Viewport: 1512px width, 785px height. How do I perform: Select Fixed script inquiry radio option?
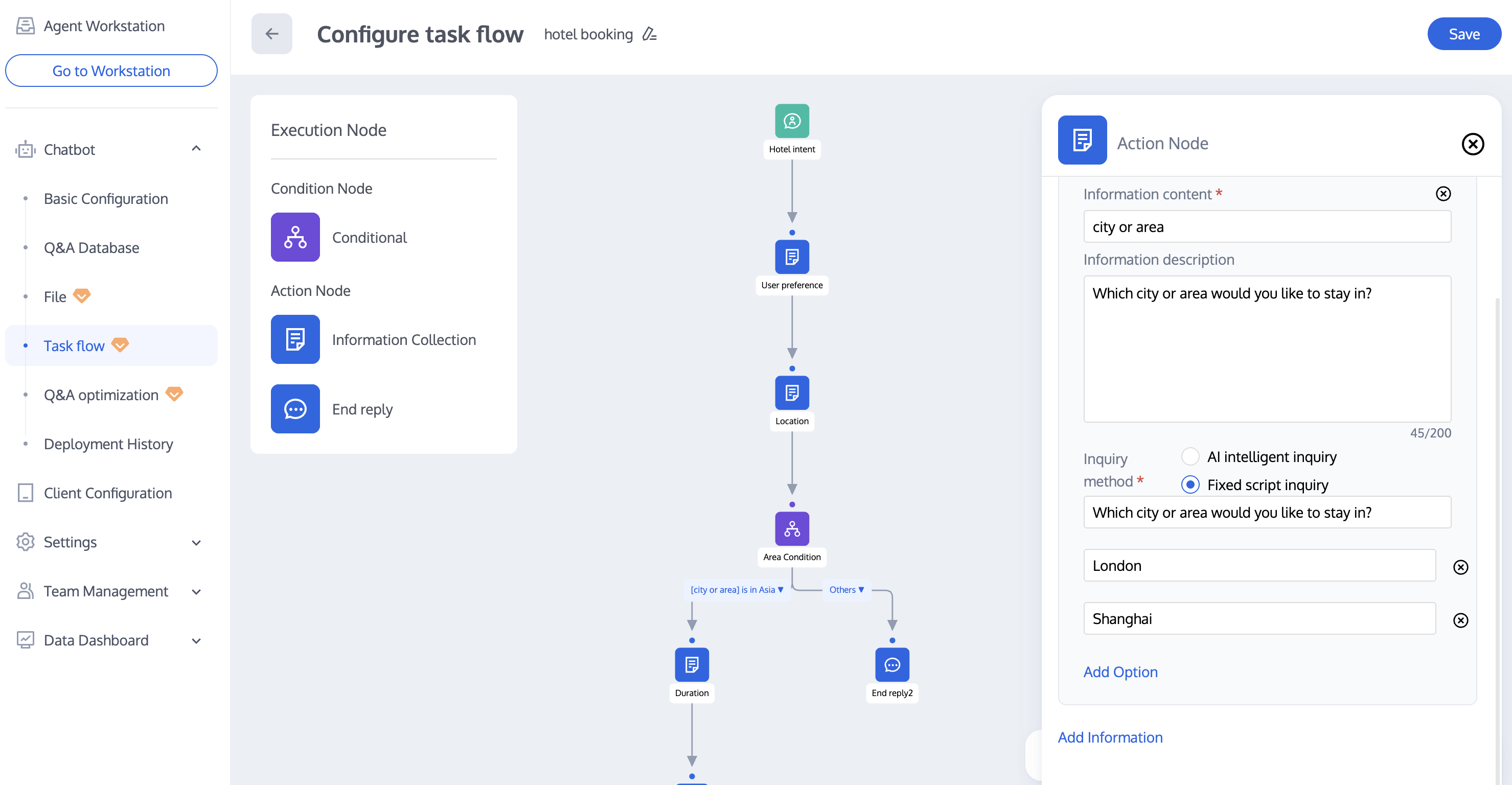pyautogui.click(x=1190, y=484)
